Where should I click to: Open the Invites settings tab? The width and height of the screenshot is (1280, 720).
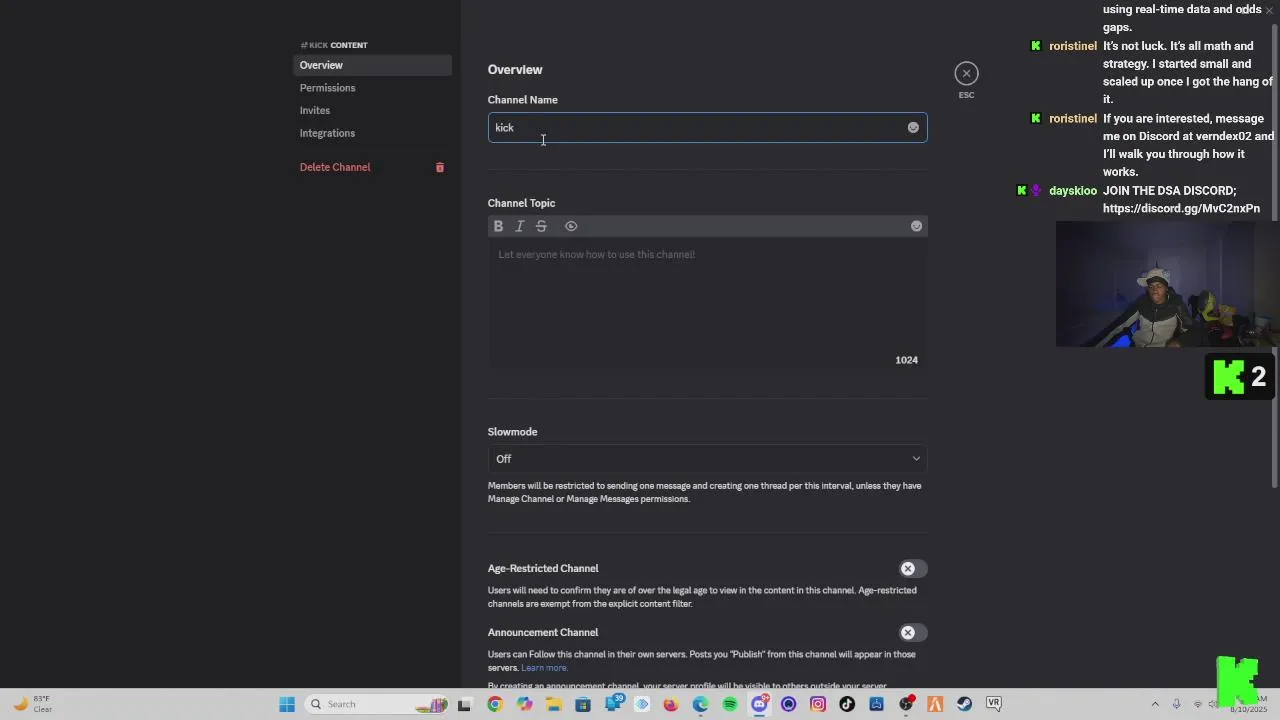click(x=372, y=110)
